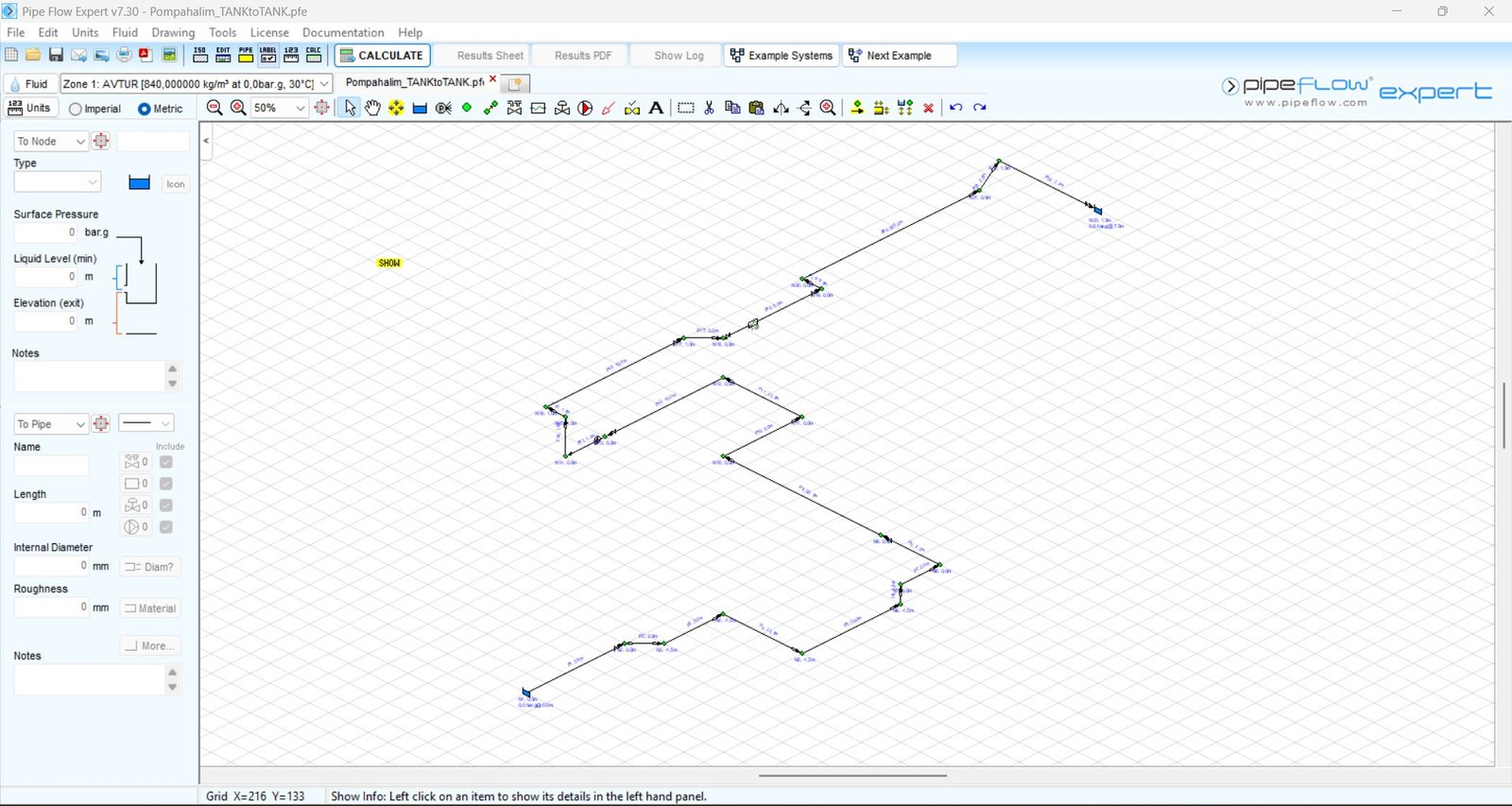Choose the Add Text label tool
Image resolution: width=1512 pixels, height=806 pixels.
(656, 108)
